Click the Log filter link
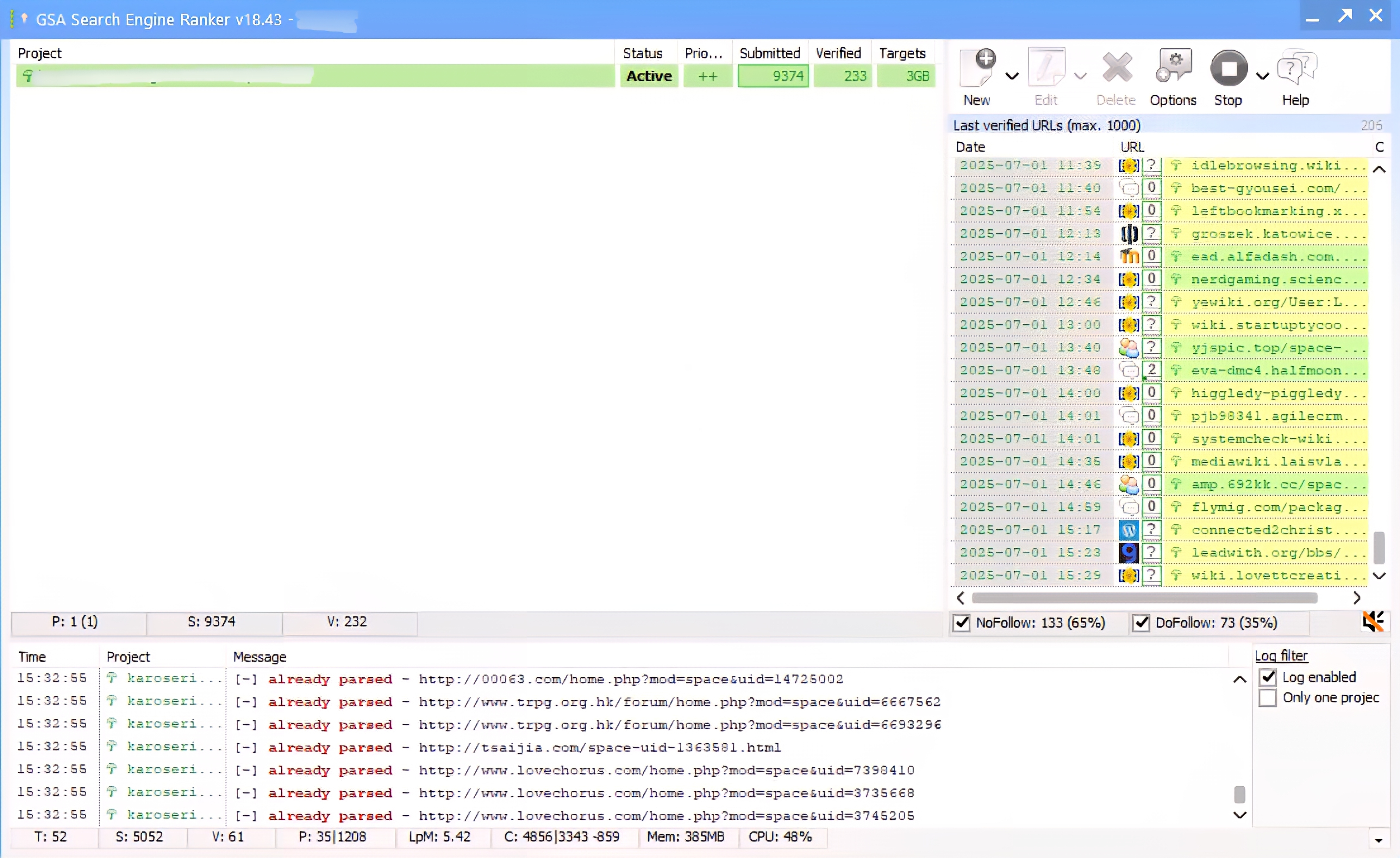 click(1281, 656)
